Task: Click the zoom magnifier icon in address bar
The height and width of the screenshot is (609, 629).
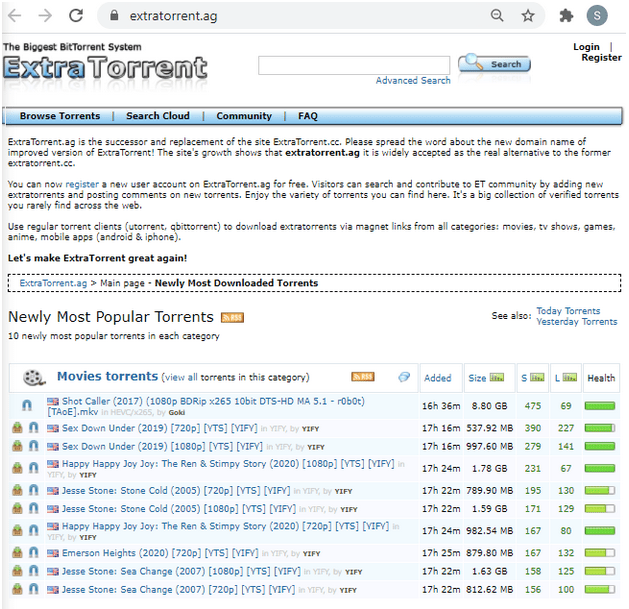Action: pyautogui.click(x=497, y=16)
